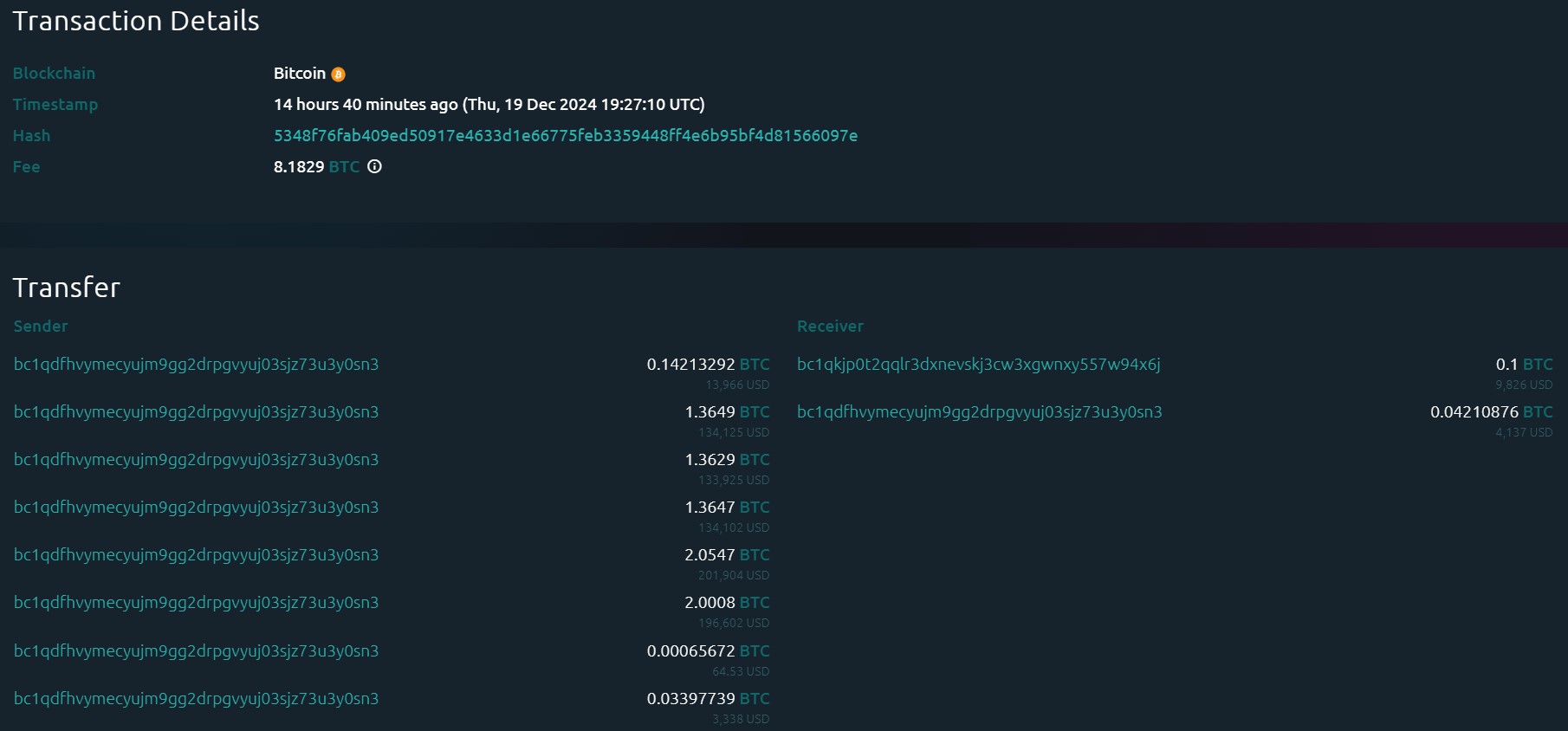Click the Transaction Details heading
The image size is (1568, 731).
click(x=136, y=21)
